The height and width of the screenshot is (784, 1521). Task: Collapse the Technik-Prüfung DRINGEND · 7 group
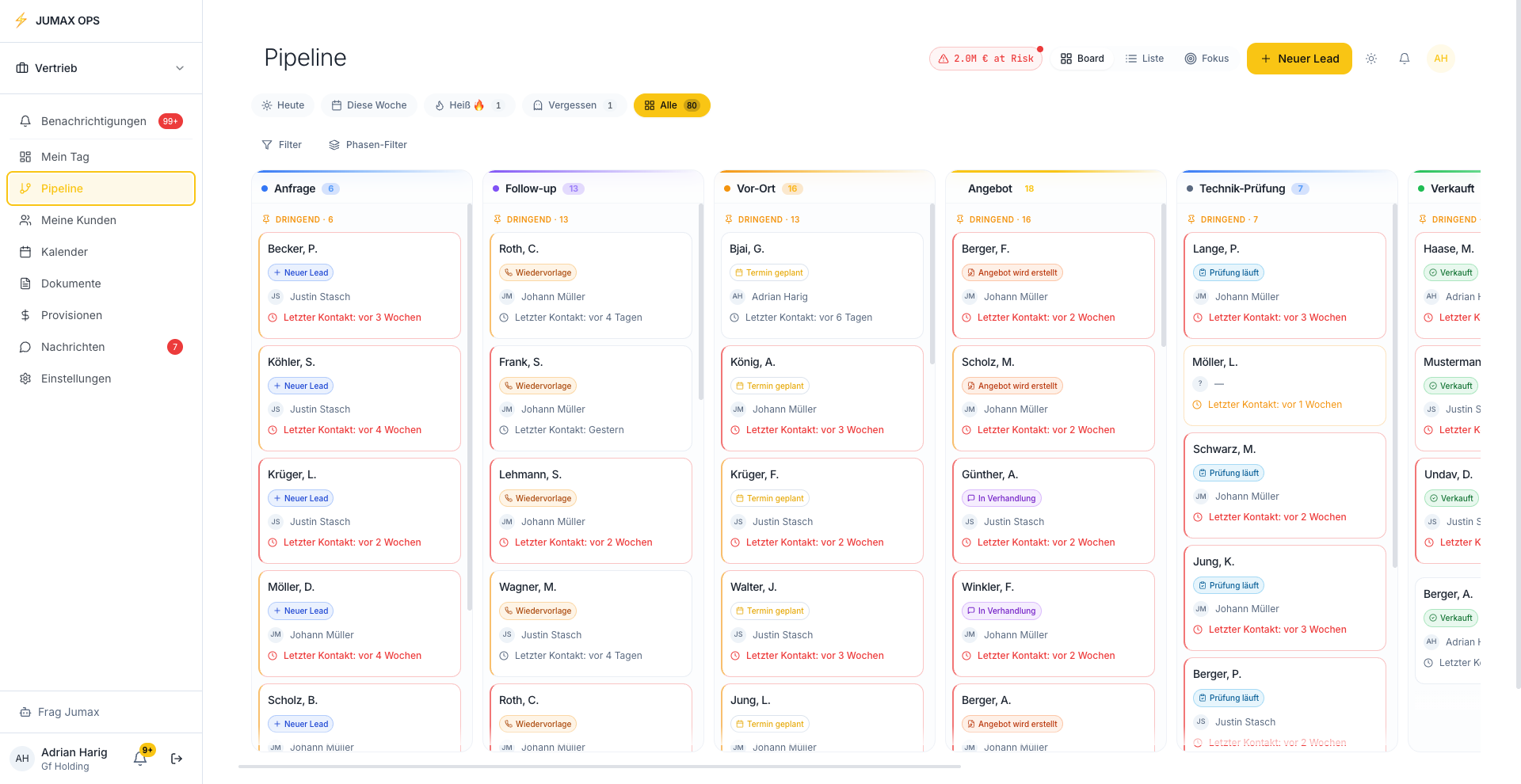pos(1222,219)
